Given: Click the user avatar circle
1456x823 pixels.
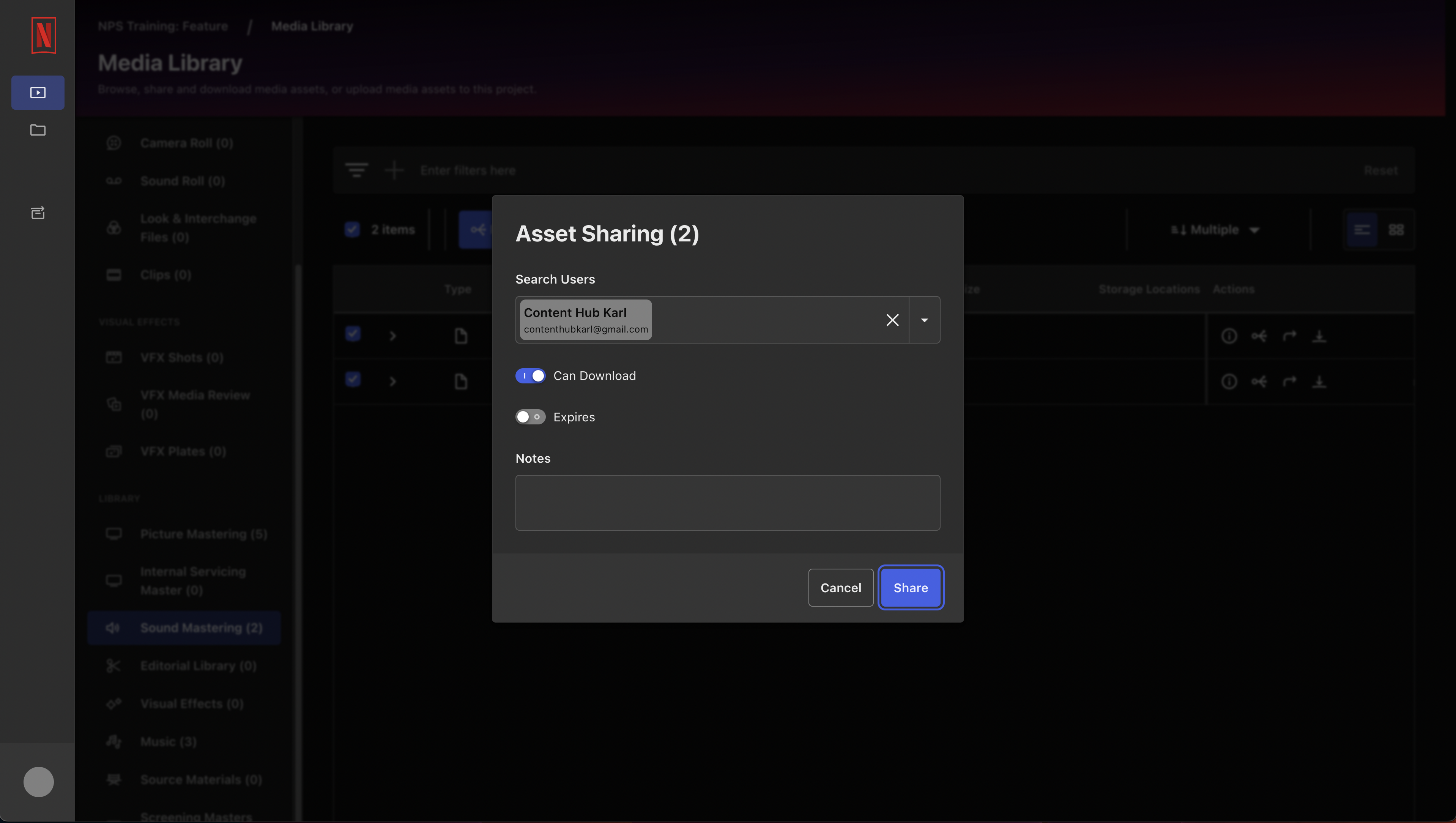Looking at the screenshot, I should coord(38,782).
